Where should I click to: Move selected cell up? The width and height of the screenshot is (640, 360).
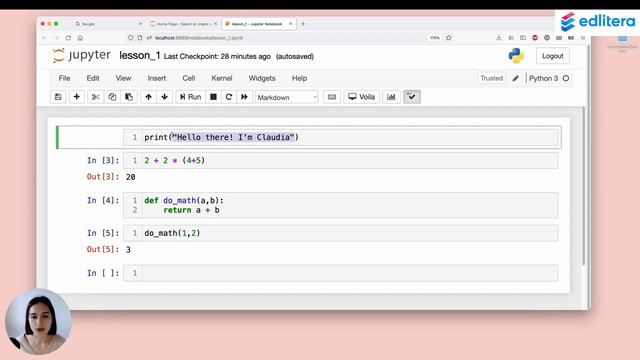(149, 97)
